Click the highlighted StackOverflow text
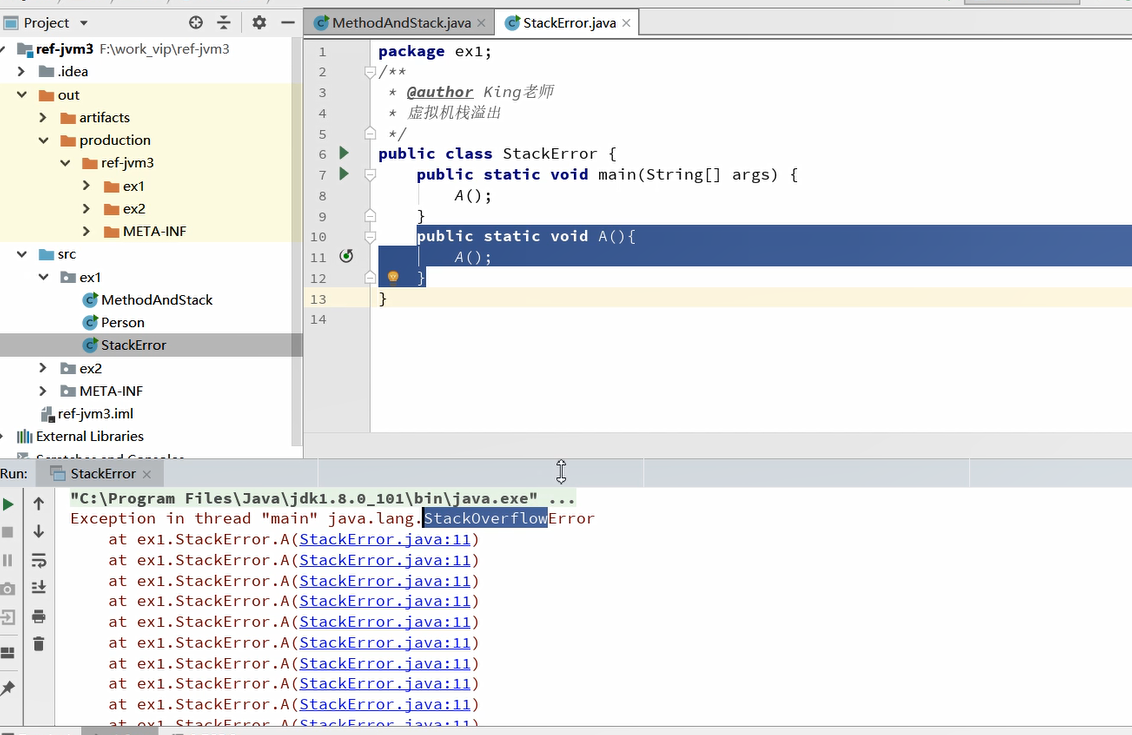The height and width of the screenshot is (735, 1132). coord(485,518)
